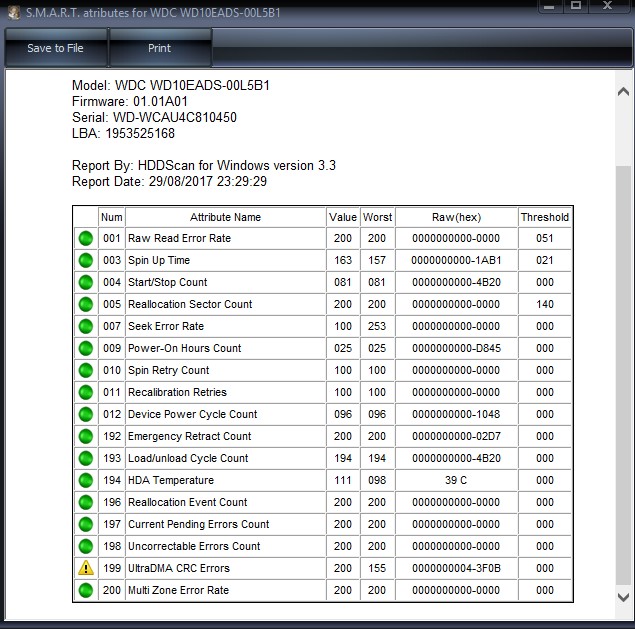Click the Seek Error Rate worst value 253
Screen dimensions: 635x629
377,326
